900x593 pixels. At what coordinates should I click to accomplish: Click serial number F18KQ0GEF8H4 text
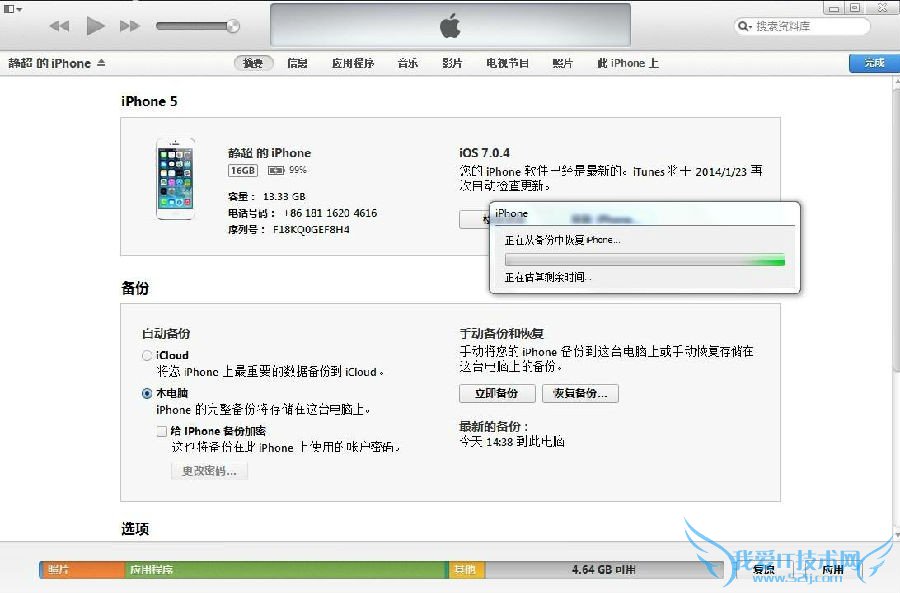pos(311,230)
